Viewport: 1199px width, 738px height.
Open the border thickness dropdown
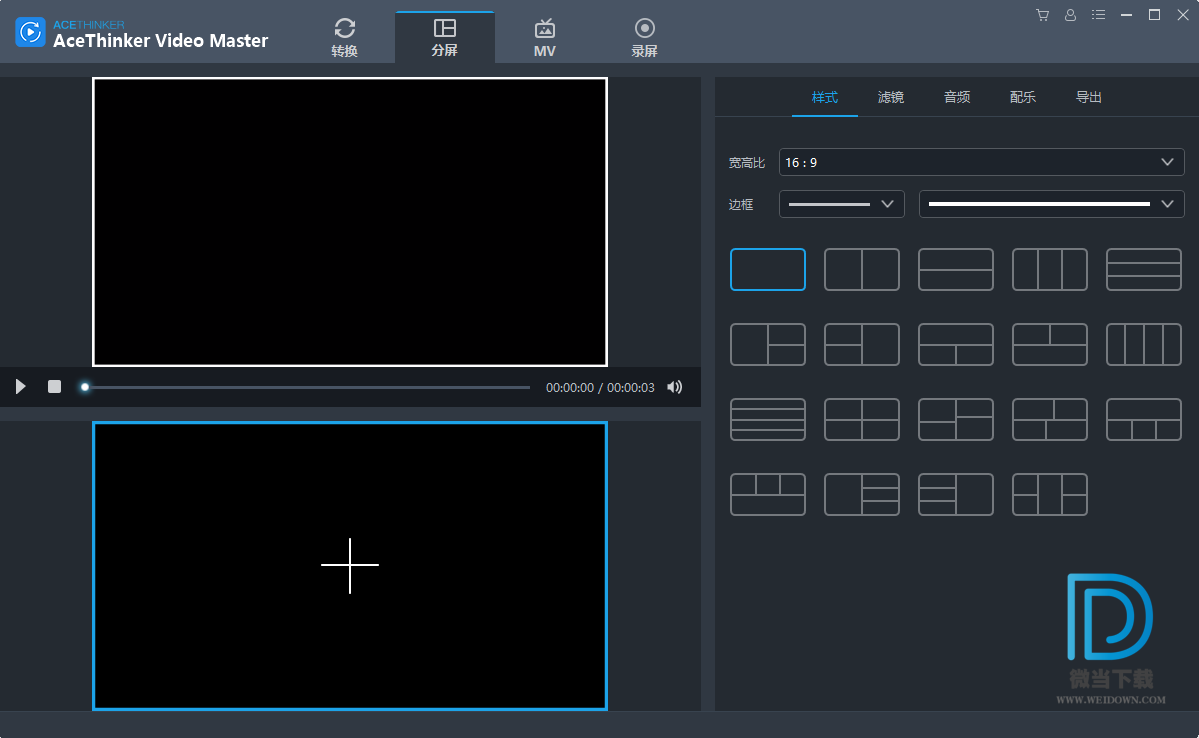pyautogui.click(x=842, y=204)
